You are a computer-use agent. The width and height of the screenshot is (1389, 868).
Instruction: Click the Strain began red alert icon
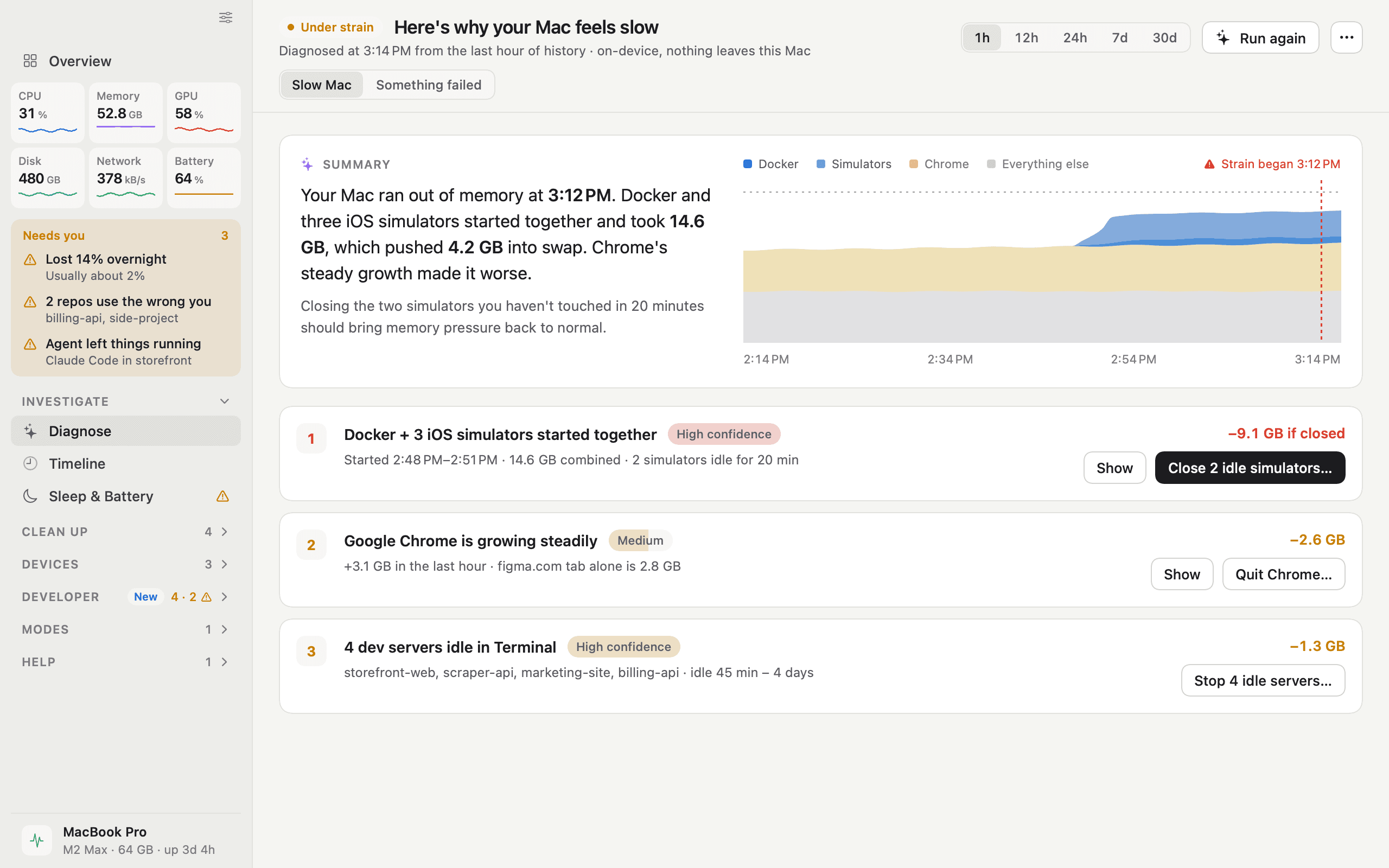[x=1209, y=164]
